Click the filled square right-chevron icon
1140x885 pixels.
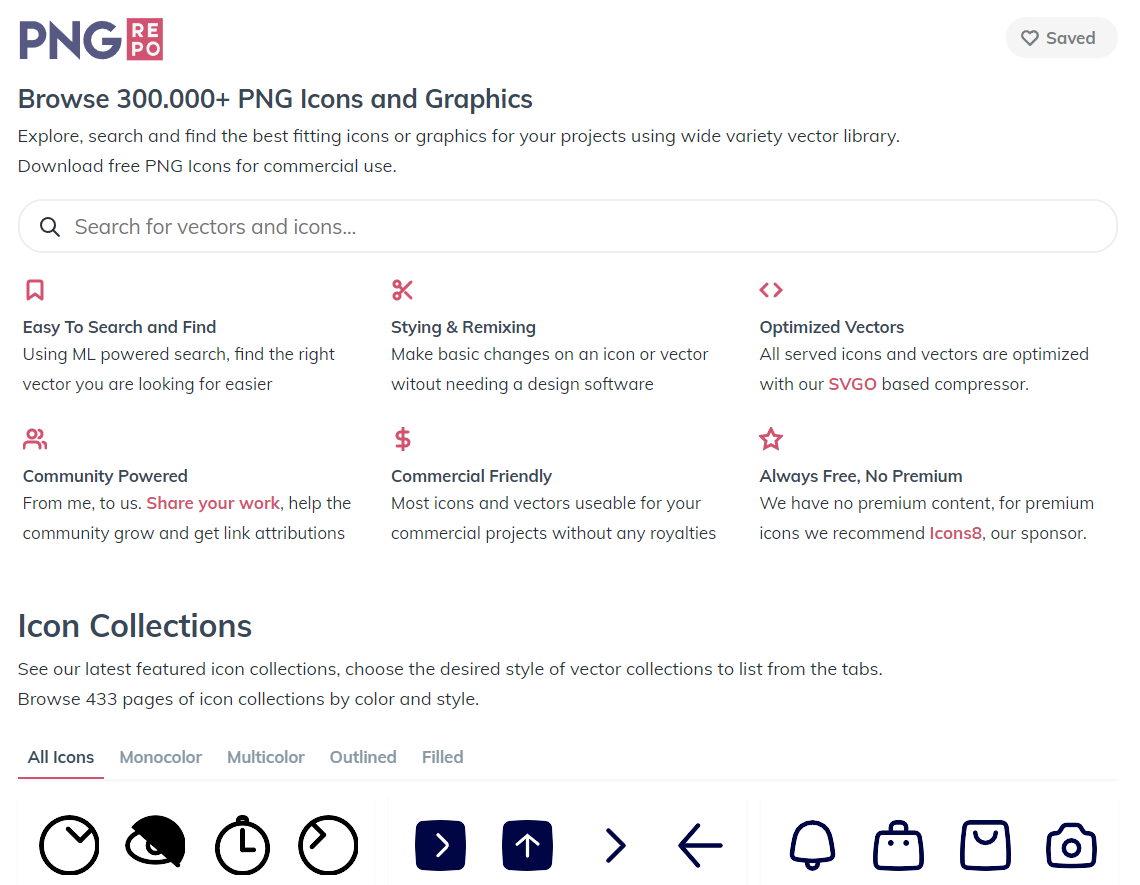click(441, 846)
